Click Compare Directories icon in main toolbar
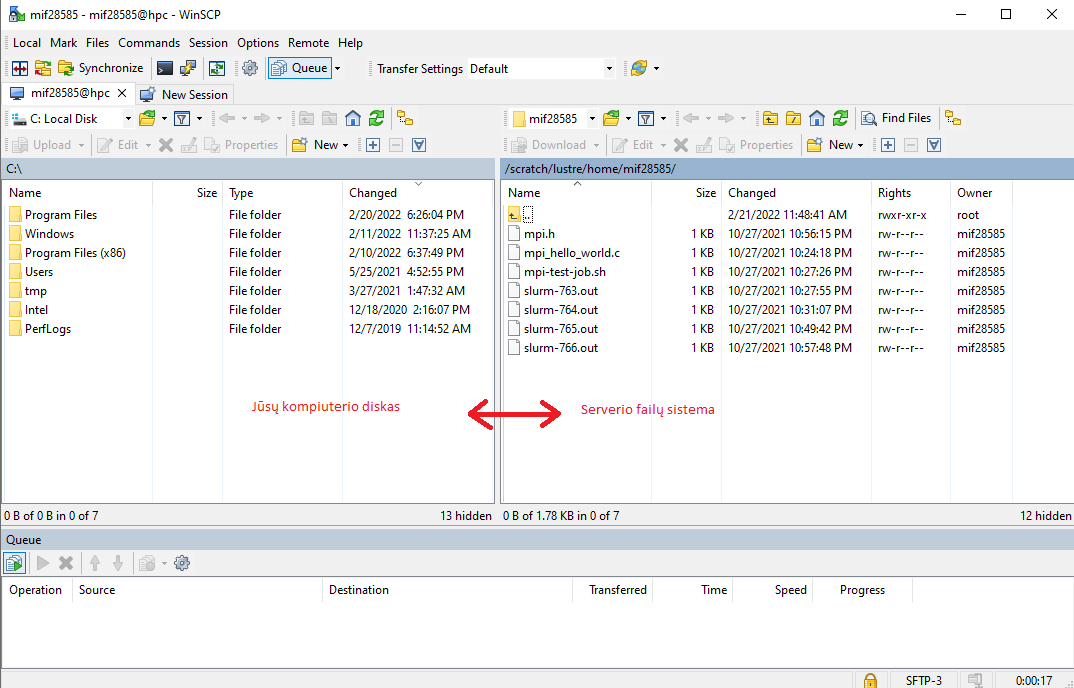 (x=19, y=69)
